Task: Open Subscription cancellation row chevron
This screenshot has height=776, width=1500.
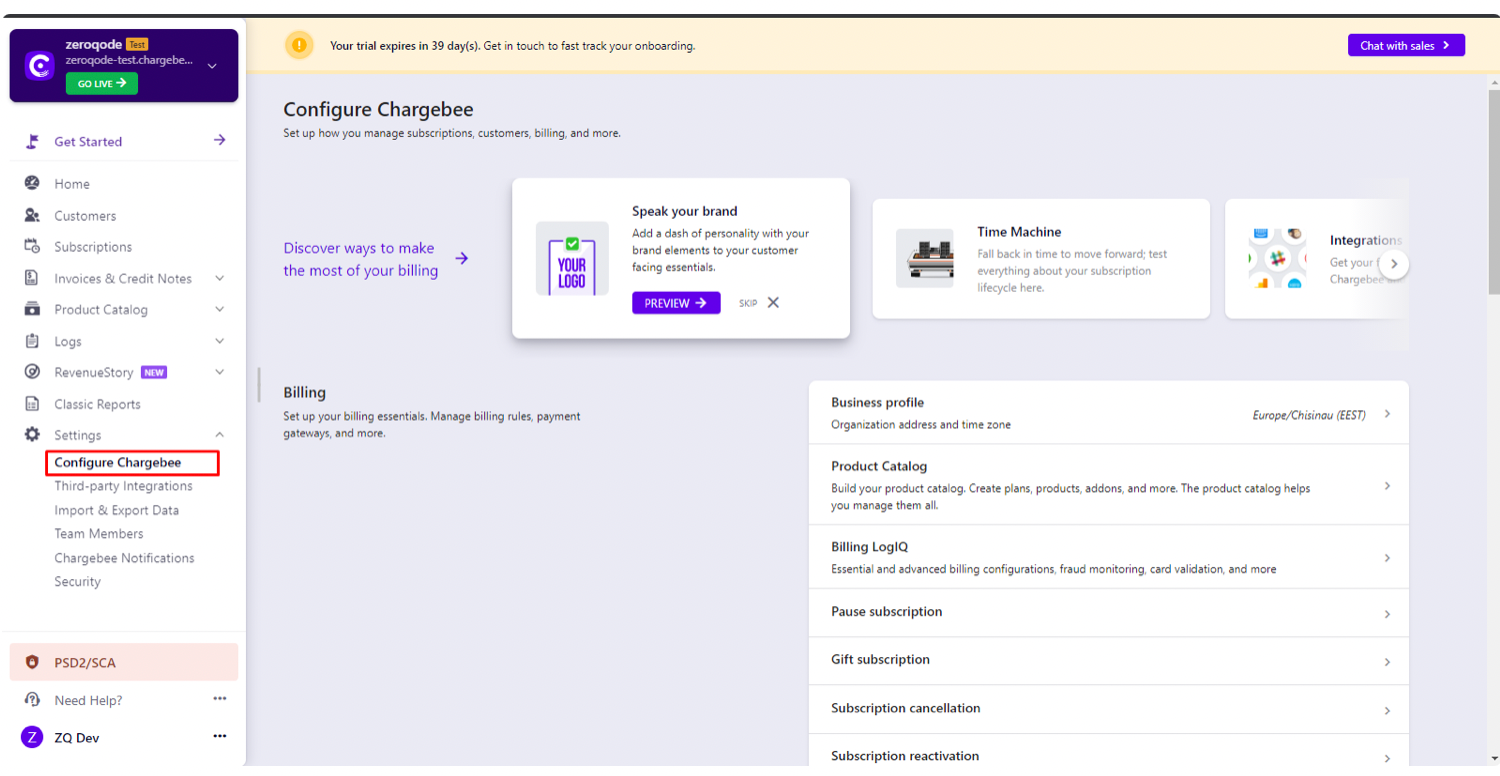Action: 1387,710
